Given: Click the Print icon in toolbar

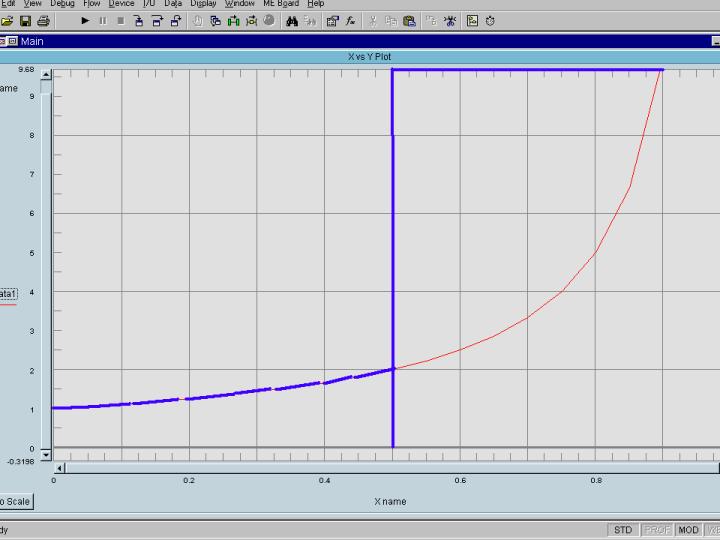Looking at the screenshot, I should coord(43,20).
